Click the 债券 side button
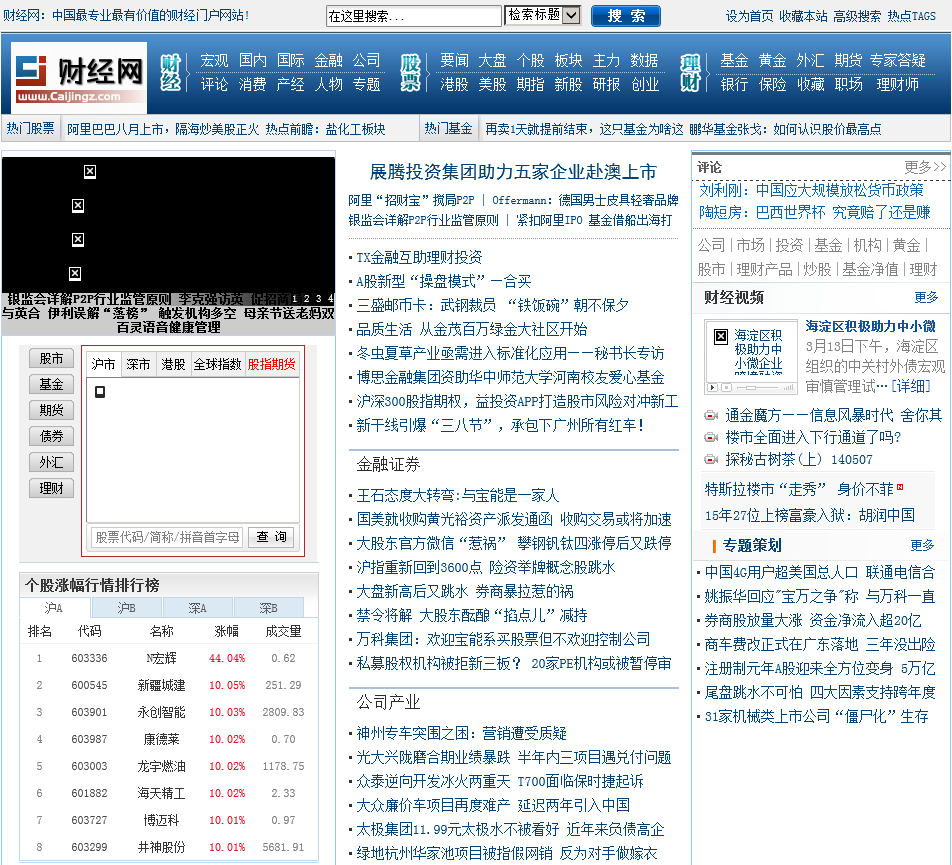 (52, 436)
